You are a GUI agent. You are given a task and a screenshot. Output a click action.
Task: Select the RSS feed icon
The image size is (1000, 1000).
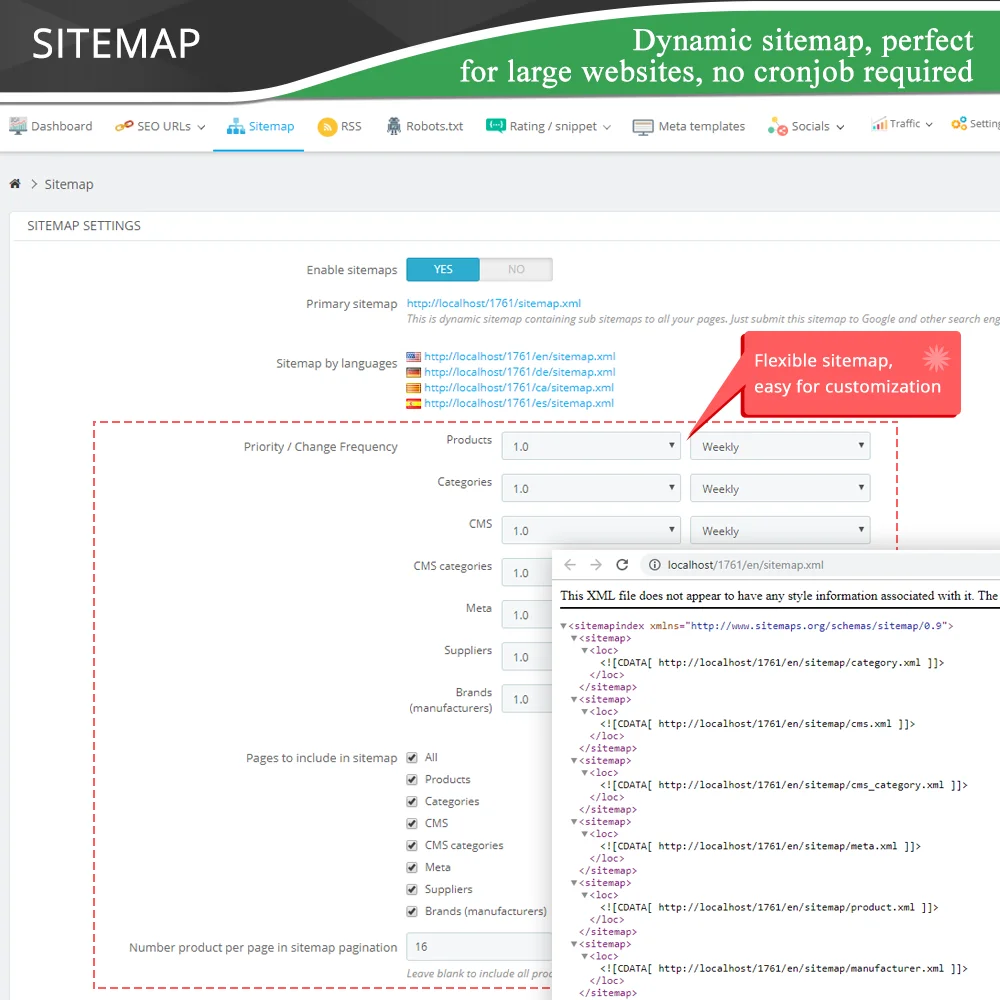click(327, 126)
